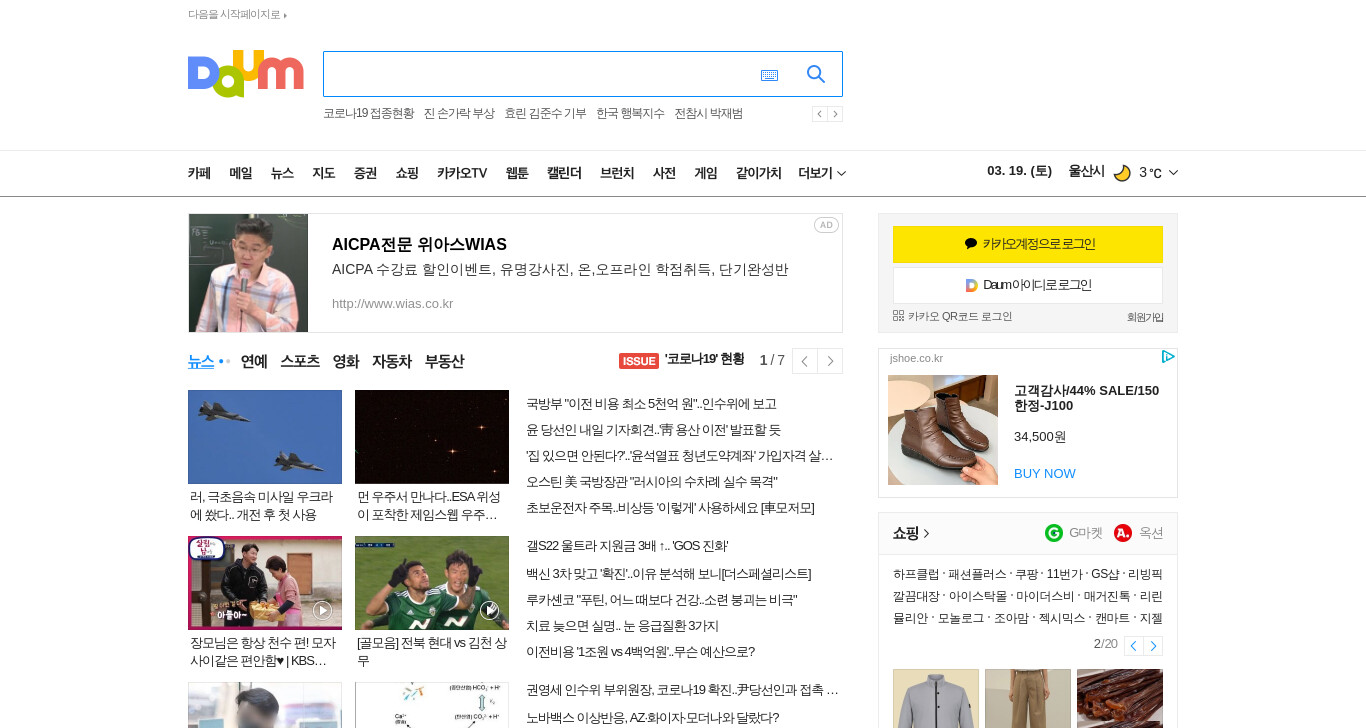Read 국방부 이전 비용 최소 5천억 headline
The image size is (1366, 728).
[651, 404]
